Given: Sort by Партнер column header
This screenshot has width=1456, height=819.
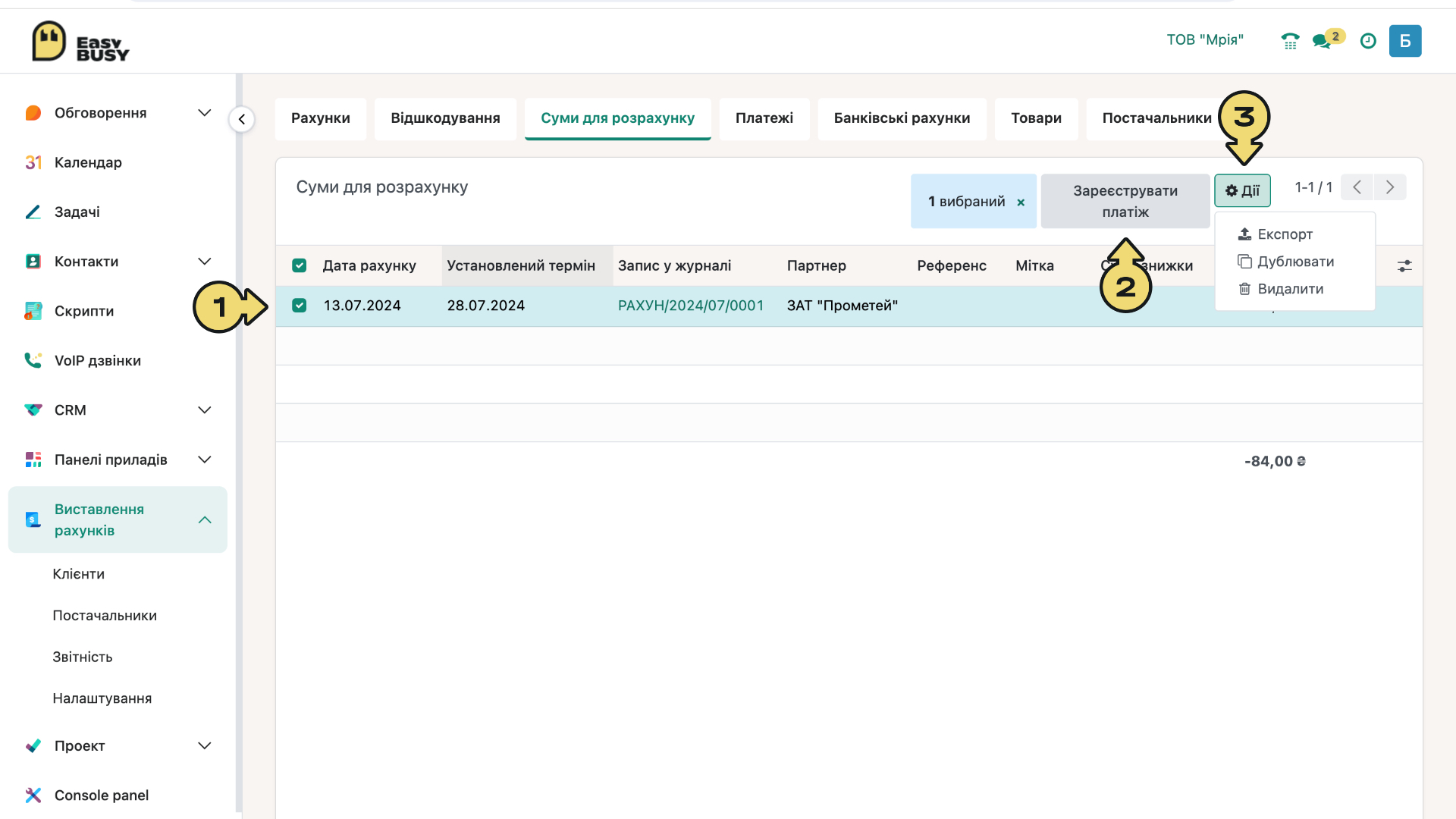Looking at the screenshot, I should [817, 265].
